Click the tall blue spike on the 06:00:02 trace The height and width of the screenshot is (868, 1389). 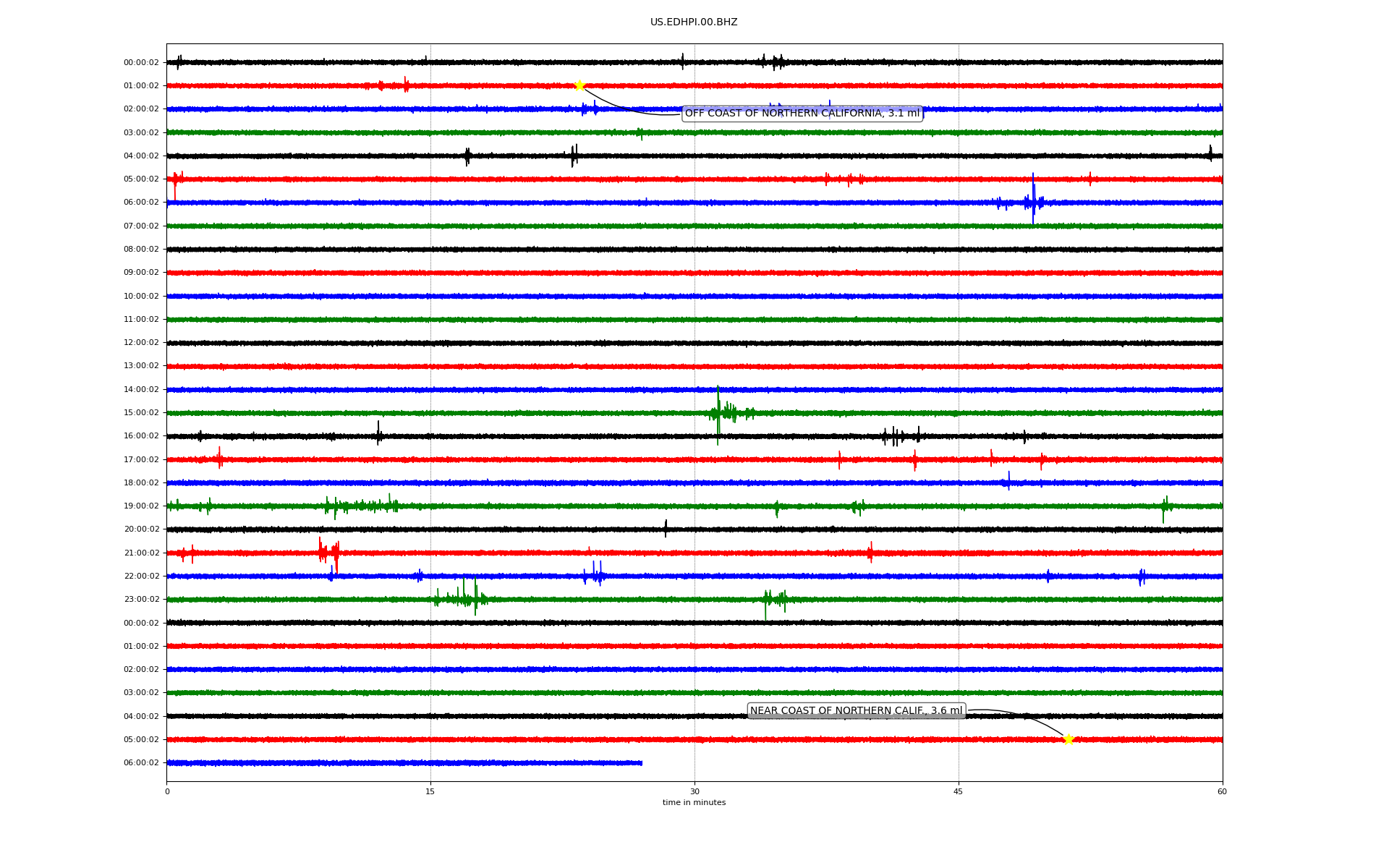coord(1033,199)
